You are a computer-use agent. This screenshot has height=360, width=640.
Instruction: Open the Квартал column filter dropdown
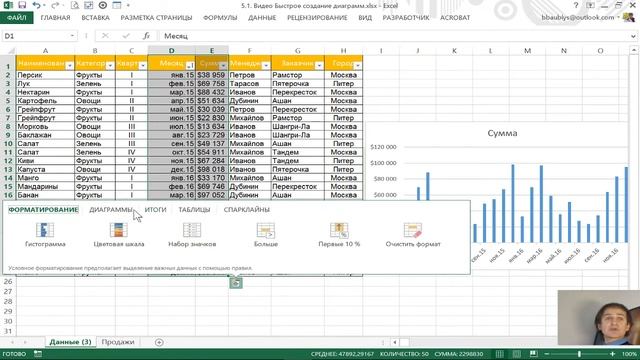coord(142,65)
